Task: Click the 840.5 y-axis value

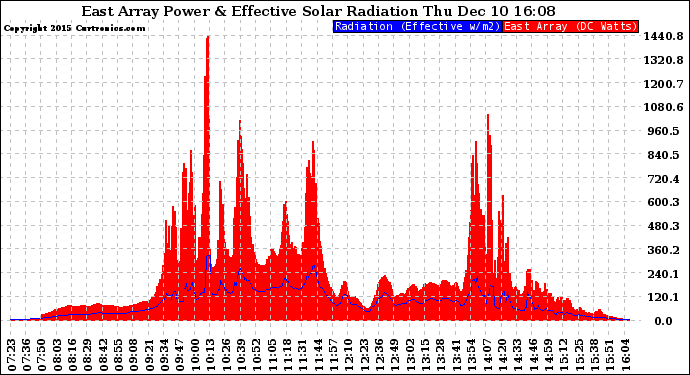Action: (x=664, y=155)
